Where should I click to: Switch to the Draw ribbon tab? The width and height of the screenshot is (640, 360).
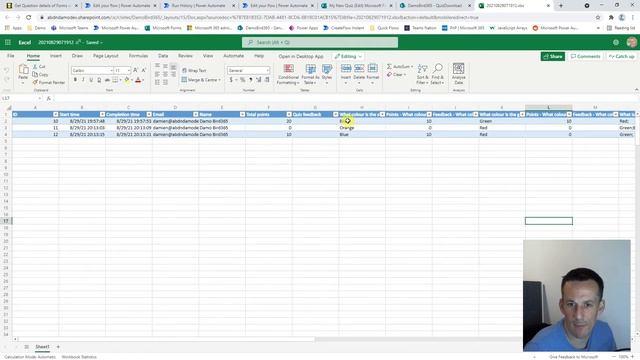tap(77, 56)
